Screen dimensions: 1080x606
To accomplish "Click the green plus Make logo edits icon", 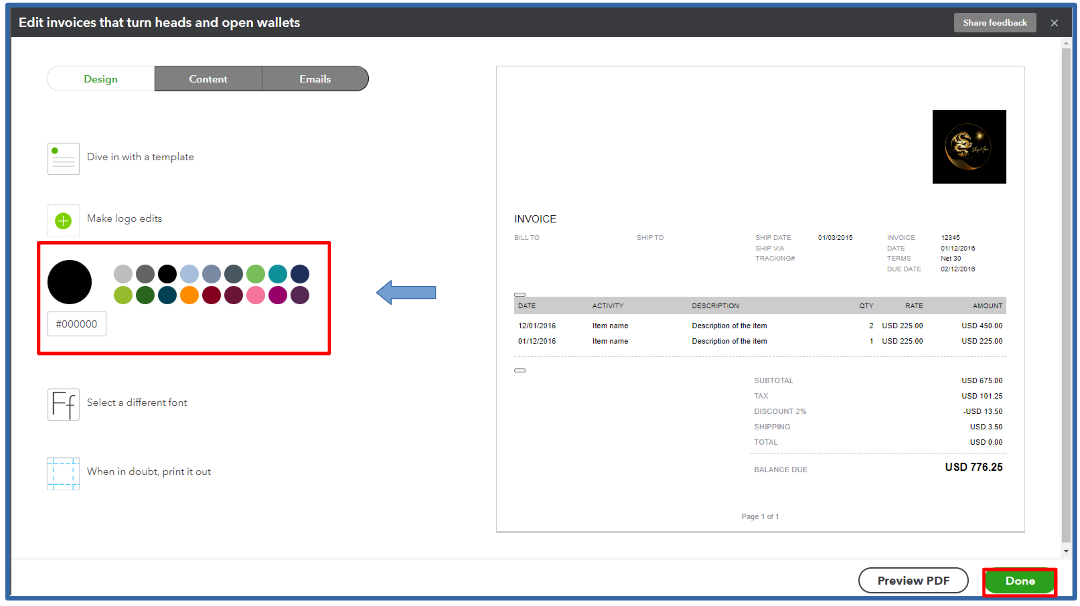I will tap(63, 220).
